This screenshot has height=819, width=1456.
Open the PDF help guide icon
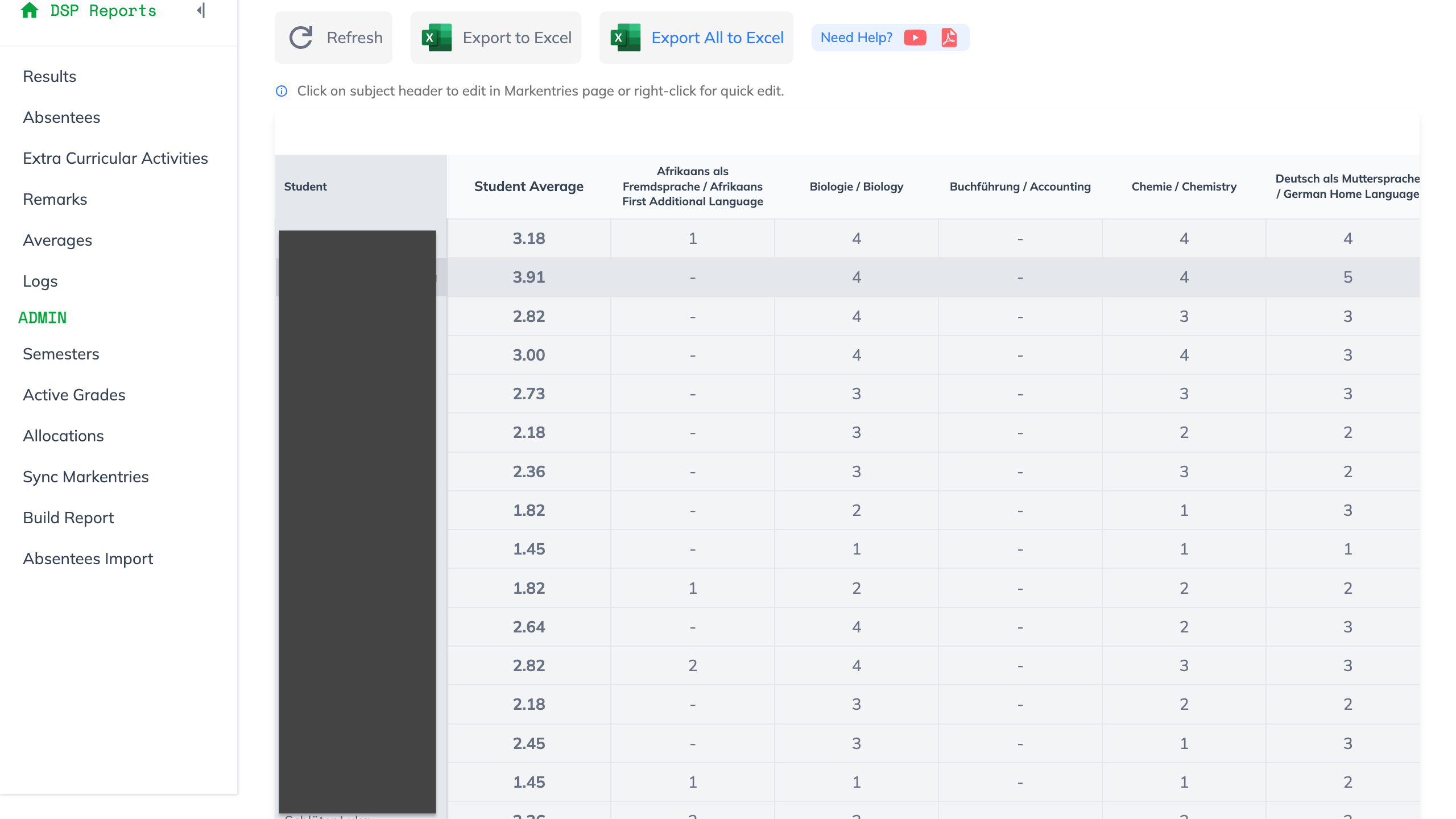pos(949,37)
